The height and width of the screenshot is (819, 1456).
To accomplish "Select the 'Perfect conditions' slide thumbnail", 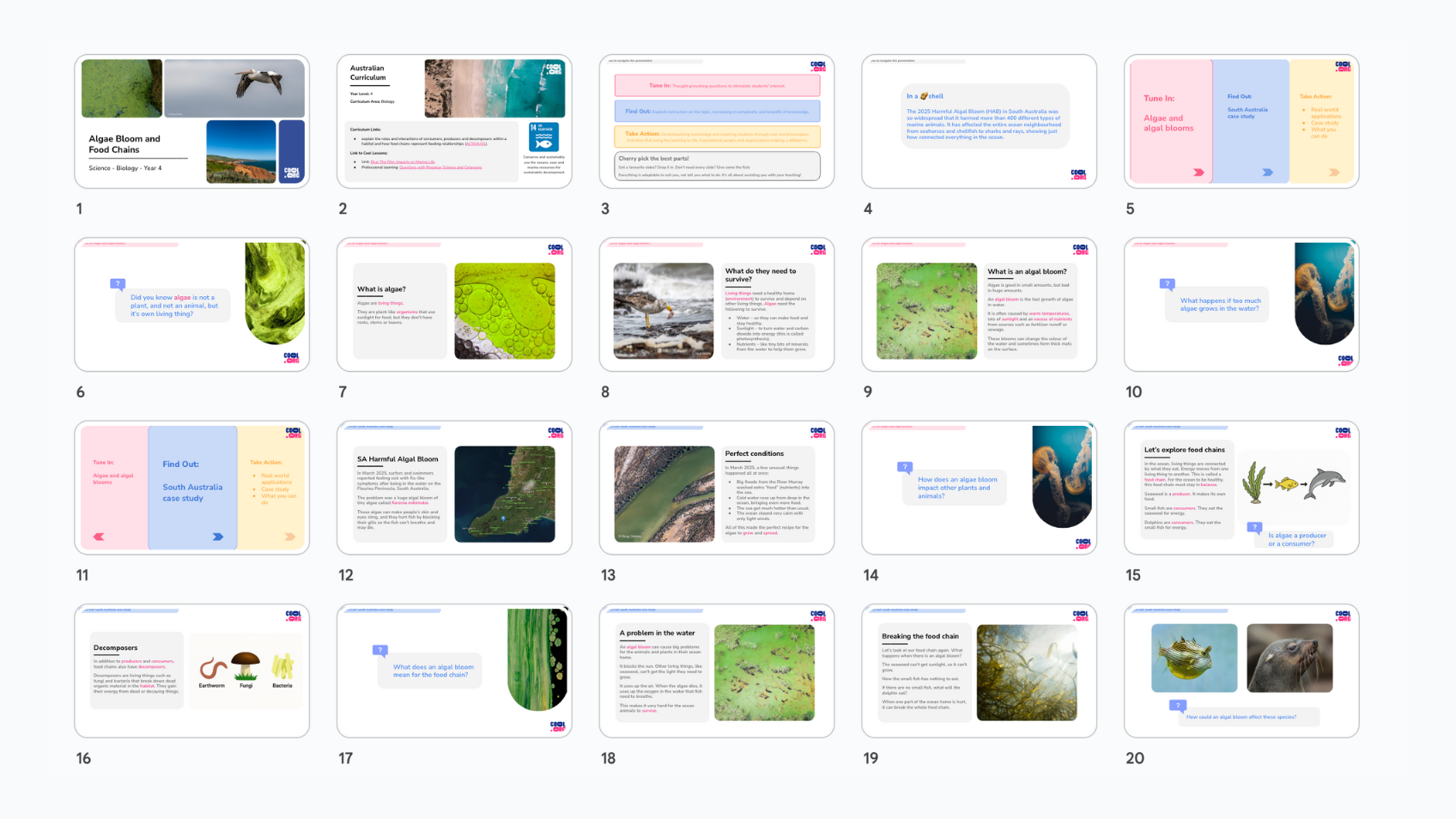I will pyautogui.click(x=717, y=488).
